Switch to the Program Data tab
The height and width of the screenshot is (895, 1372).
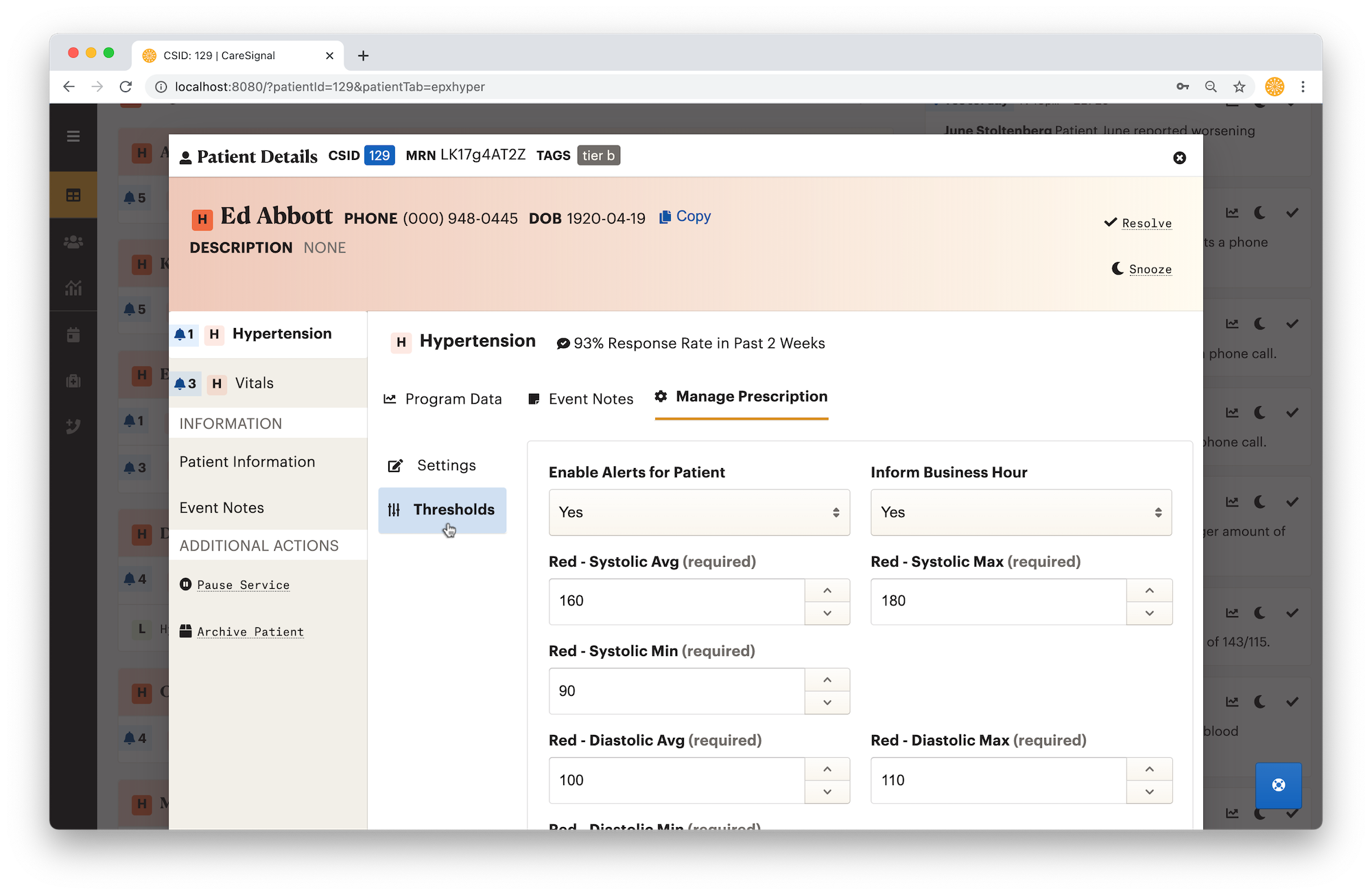click(x=443, y=399)
